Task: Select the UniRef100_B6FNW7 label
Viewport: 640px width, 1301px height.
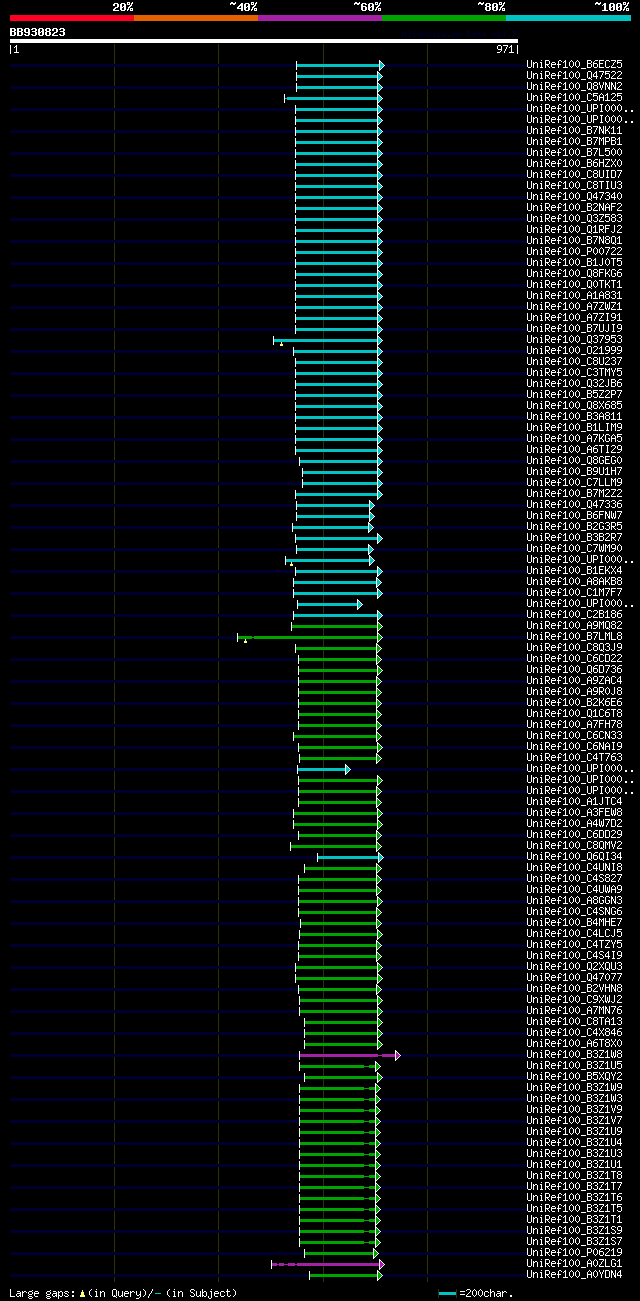Action: [x=574, y=516]
